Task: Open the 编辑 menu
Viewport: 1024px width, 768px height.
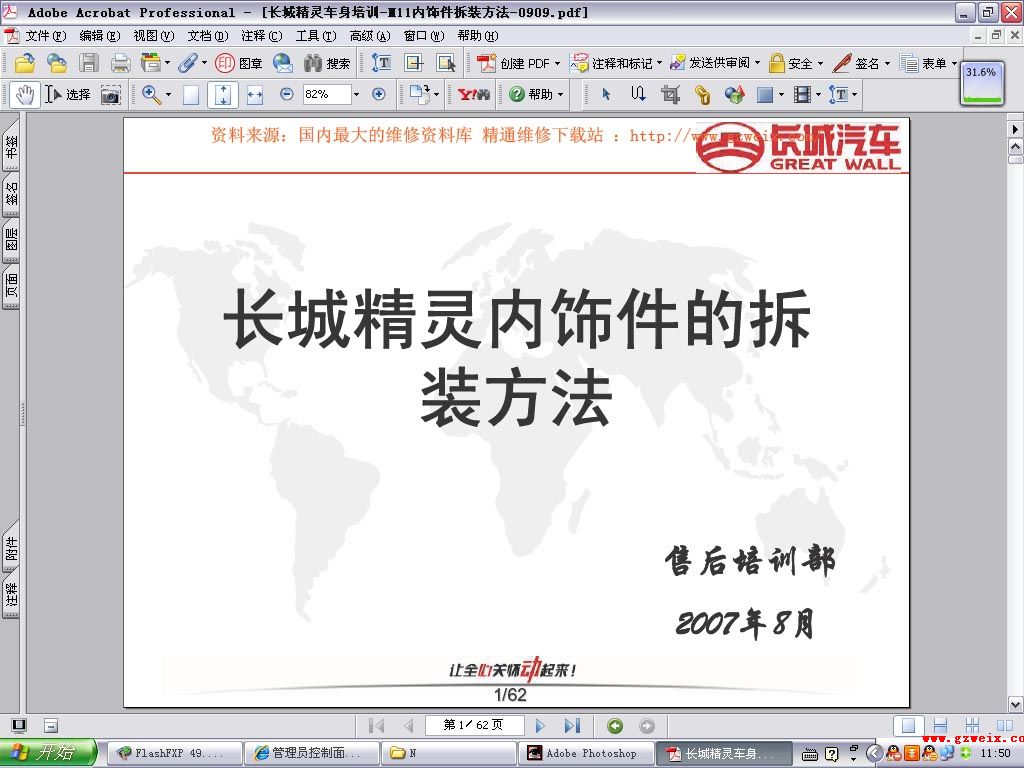Action: pyautogui.click(x=100, y=36)
